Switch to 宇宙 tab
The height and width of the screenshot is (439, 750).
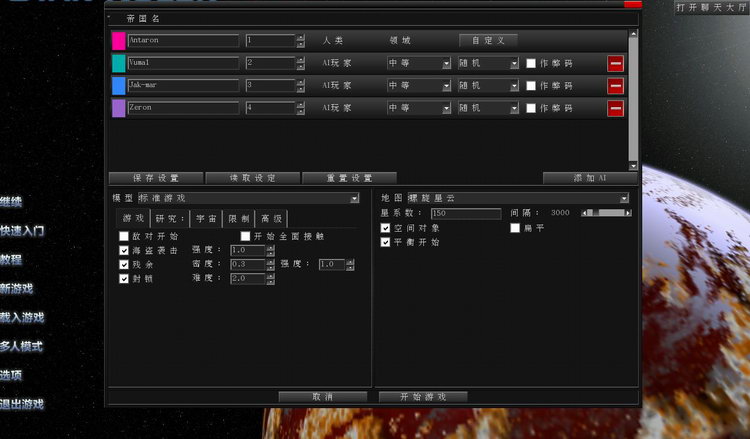click(x=206, y=219)
